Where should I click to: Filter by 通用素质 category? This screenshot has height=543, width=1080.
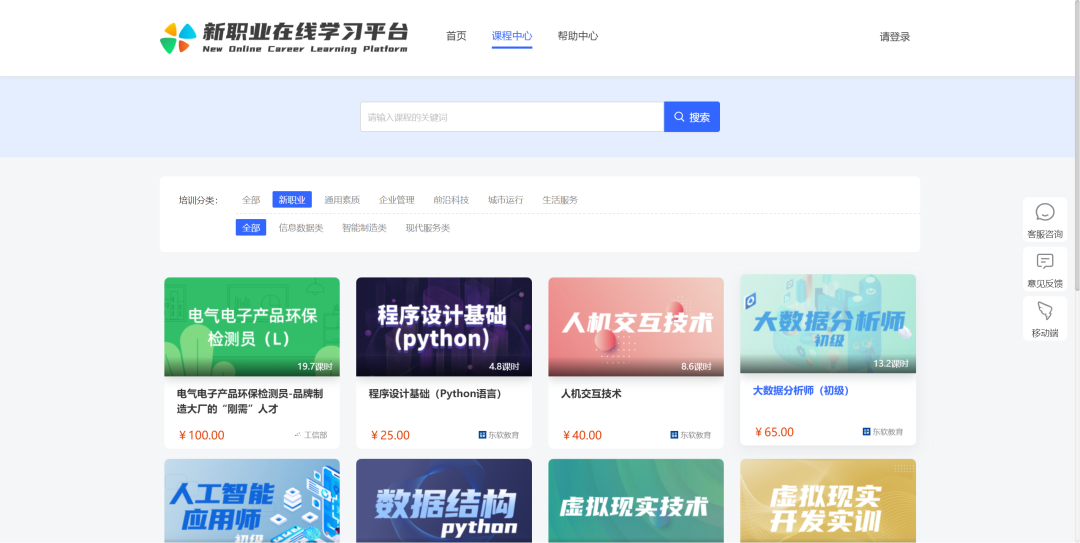click(x=342, y=200)
